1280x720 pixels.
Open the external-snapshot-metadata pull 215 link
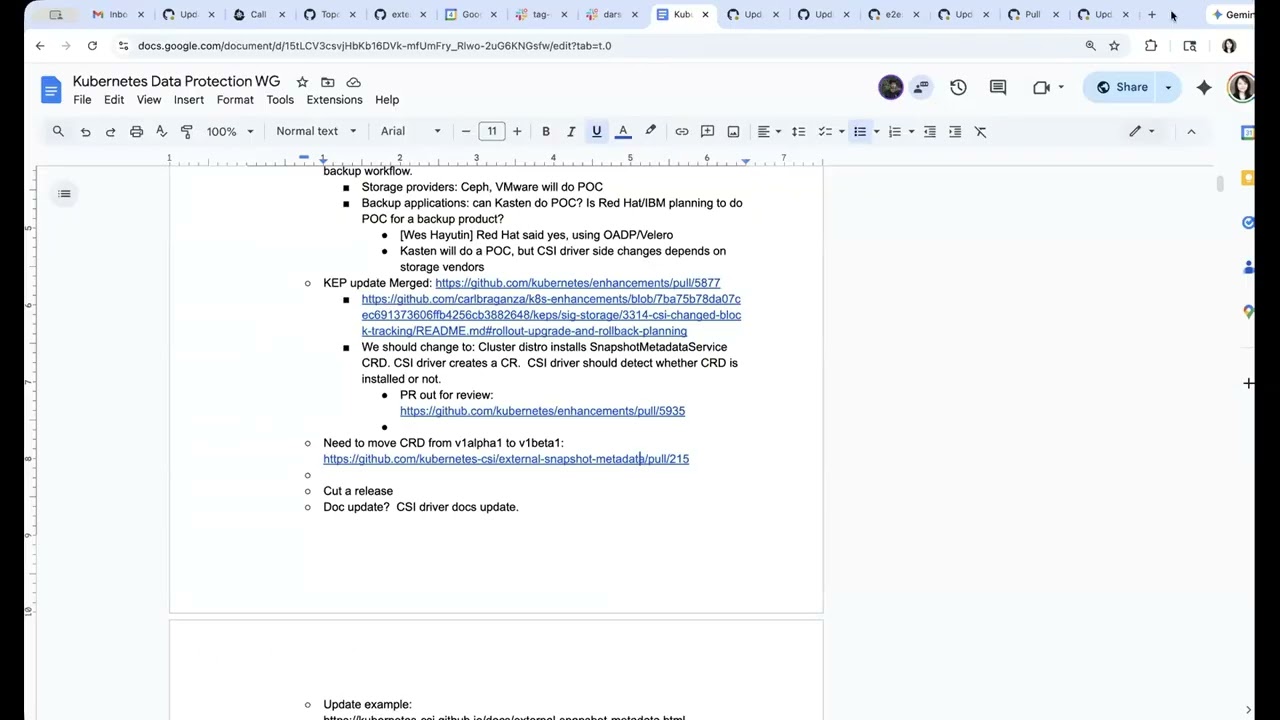[506, 459]
